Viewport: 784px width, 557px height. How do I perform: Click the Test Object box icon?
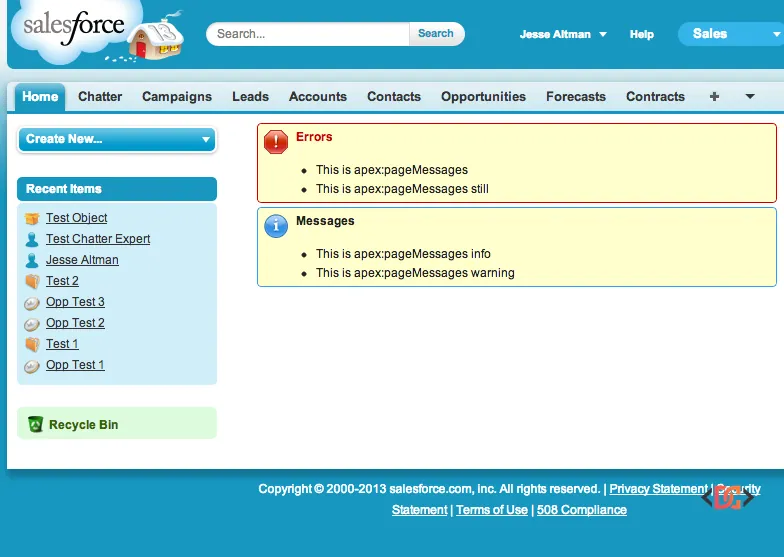[32, 218]
